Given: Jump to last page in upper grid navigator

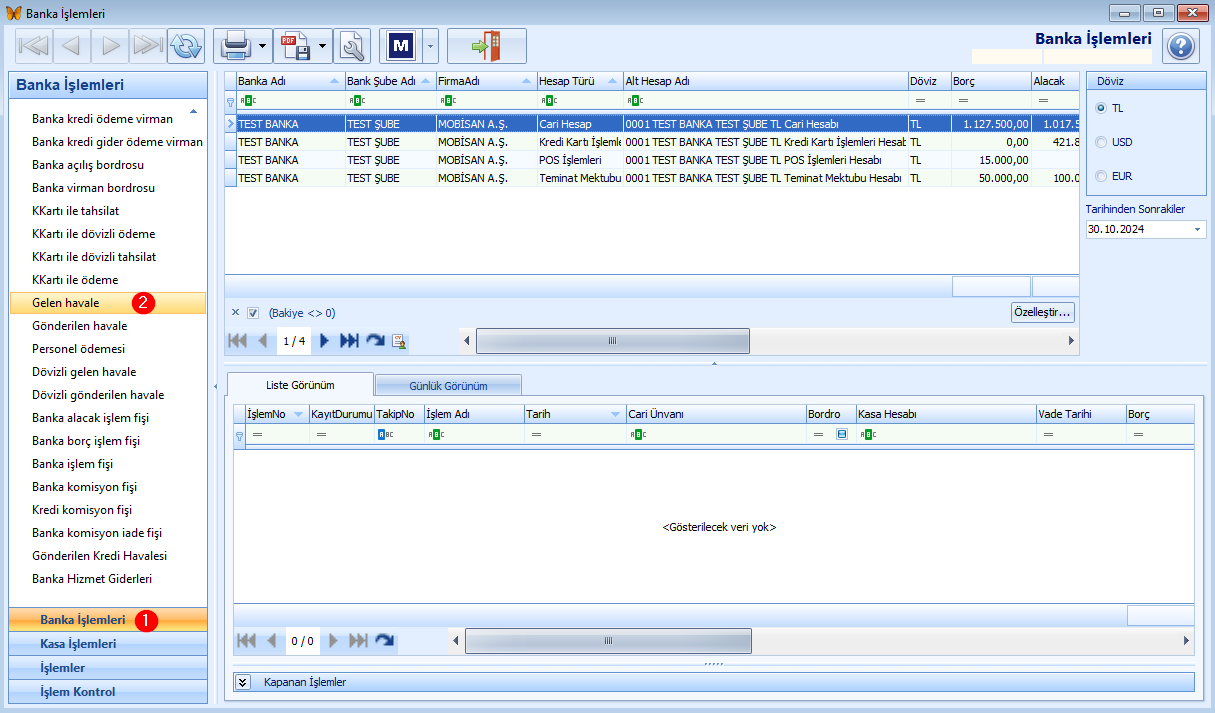Looking at the screenshot, I should 349,341.
